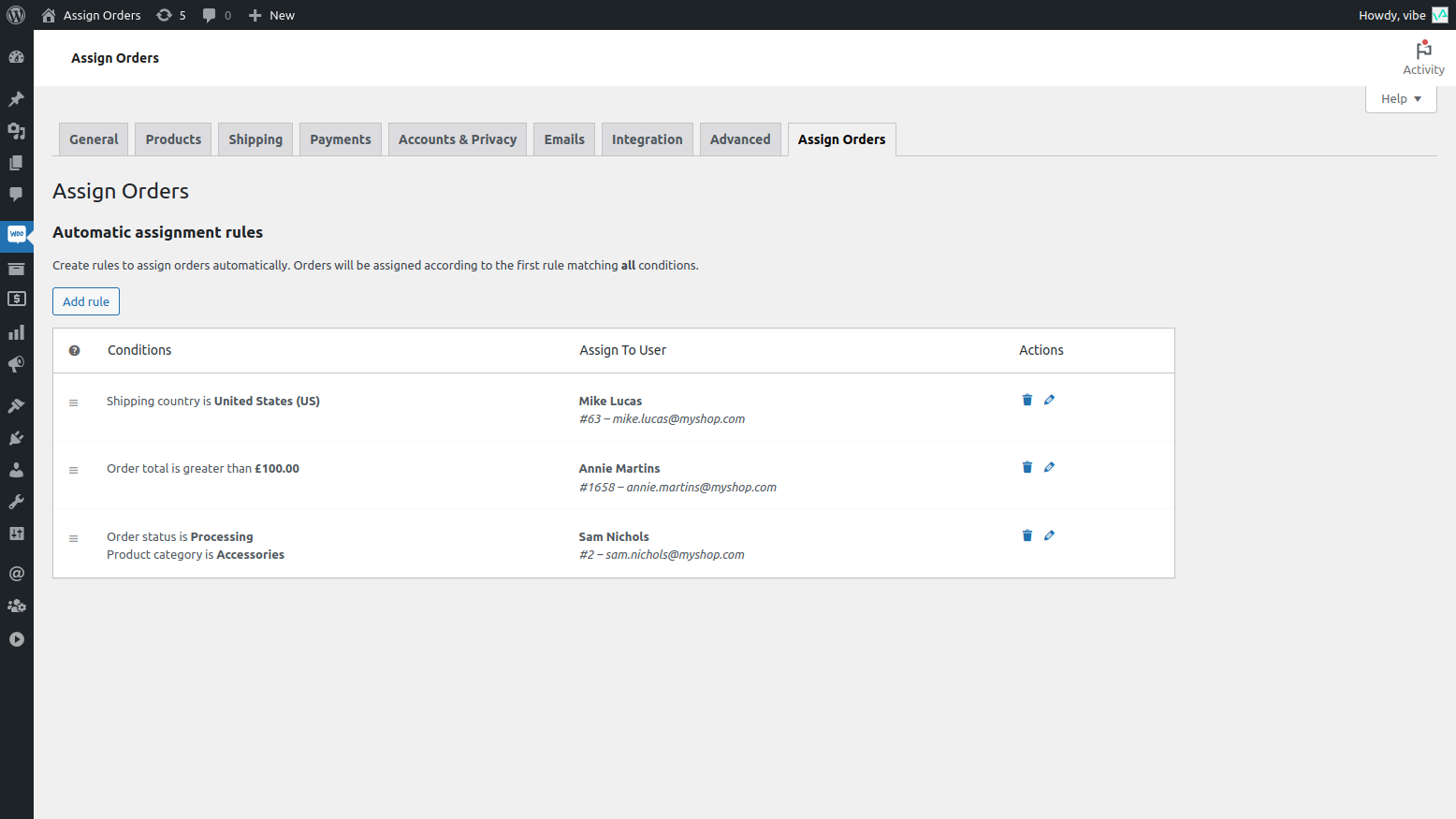Open the Analytics bar-chart icon in sidebar
This screenshot has height=819, width=1456.
[x=16, y=331]
